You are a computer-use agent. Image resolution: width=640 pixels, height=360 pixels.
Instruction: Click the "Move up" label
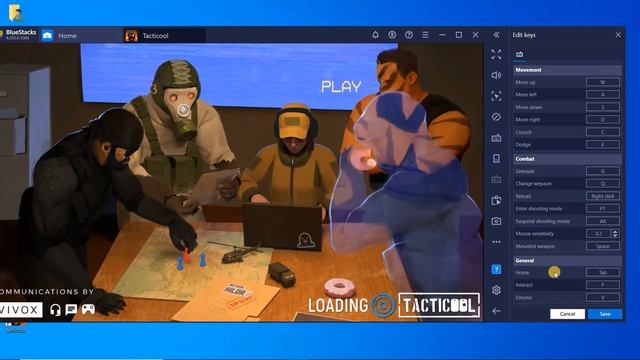[x=525, y=82]
